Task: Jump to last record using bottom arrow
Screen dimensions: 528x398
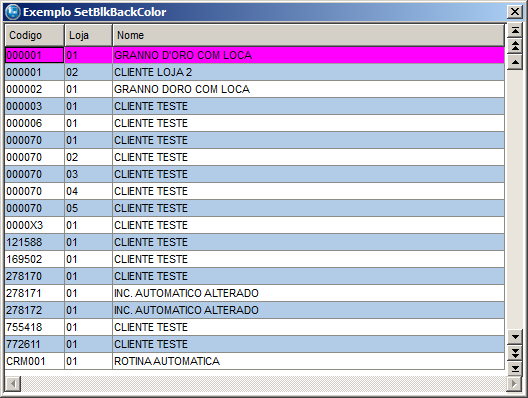Action: [515, 368]
